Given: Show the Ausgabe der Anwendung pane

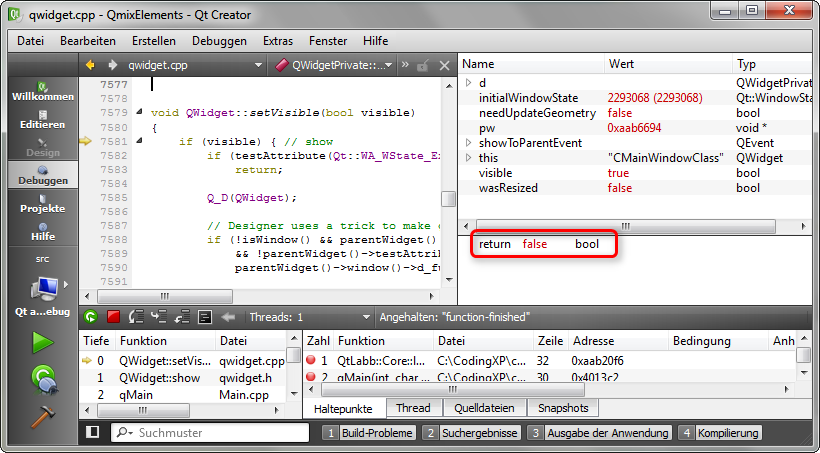Looking at the screenshot, I should coord(599,433).
